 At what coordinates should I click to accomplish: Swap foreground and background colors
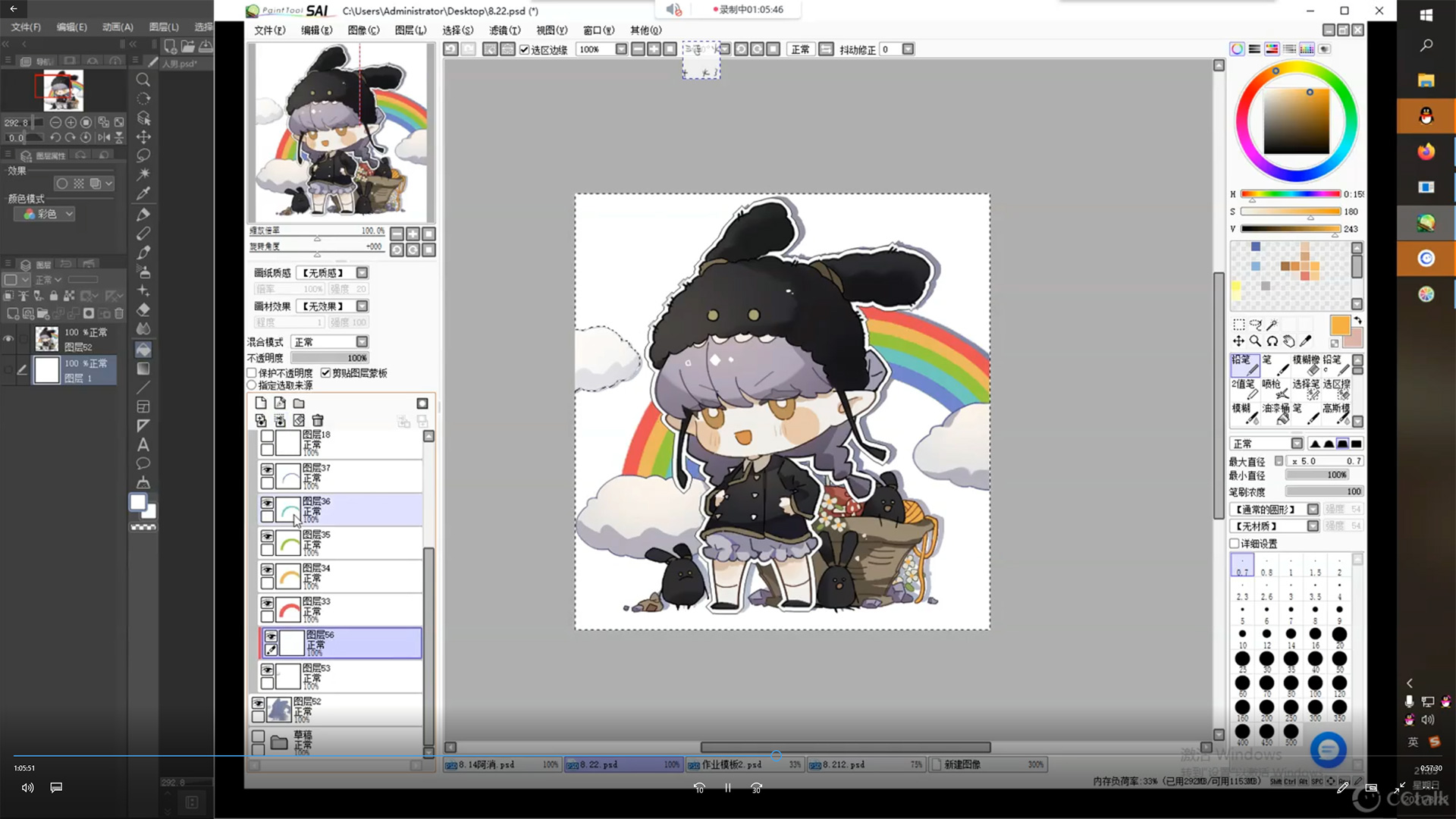(x=1357, y=321)
